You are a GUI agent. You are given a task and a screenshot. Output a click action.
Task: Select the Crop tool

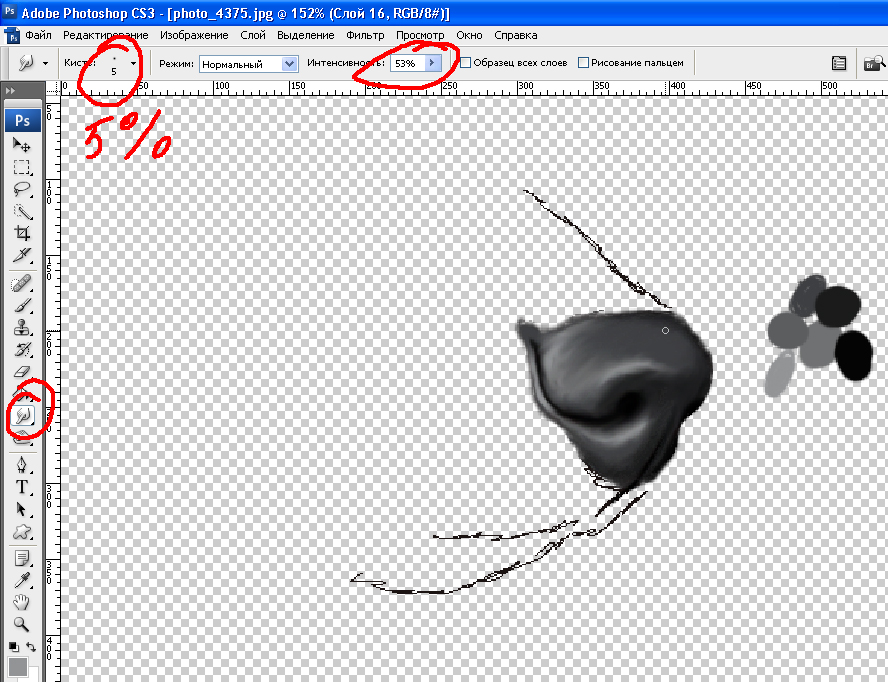[22, 233]
